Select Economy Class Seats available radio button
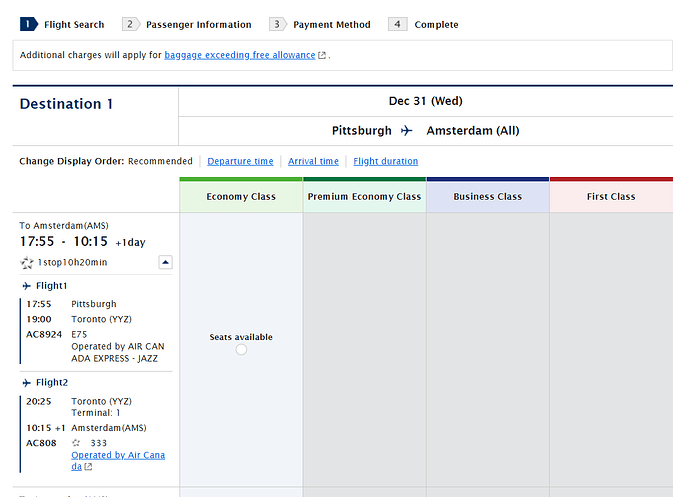The width and height of the screenshot is (690, 497). click(241, 350)
